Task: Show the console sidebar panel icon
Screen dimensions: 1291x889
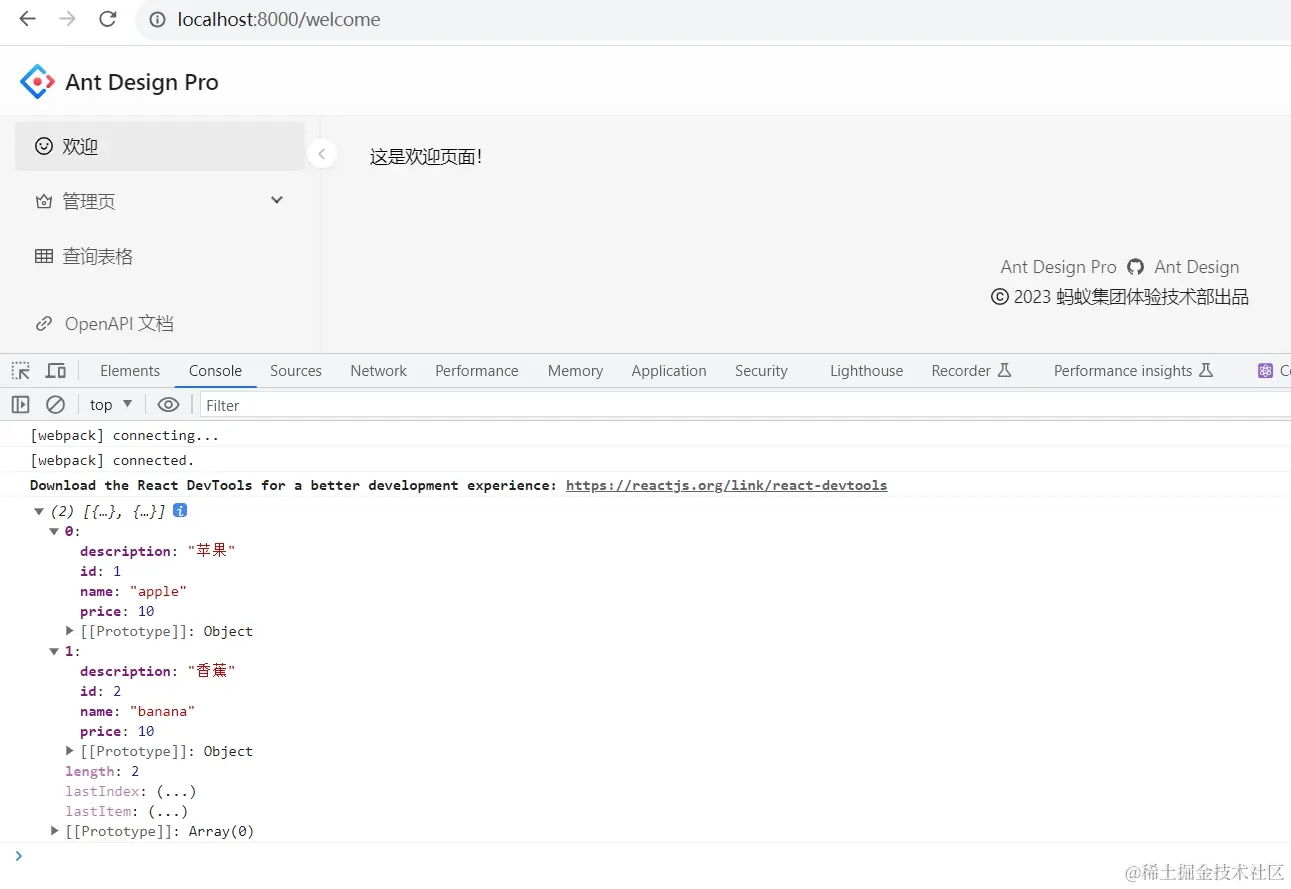Action: pyautogui.click(x=20, y=405)
